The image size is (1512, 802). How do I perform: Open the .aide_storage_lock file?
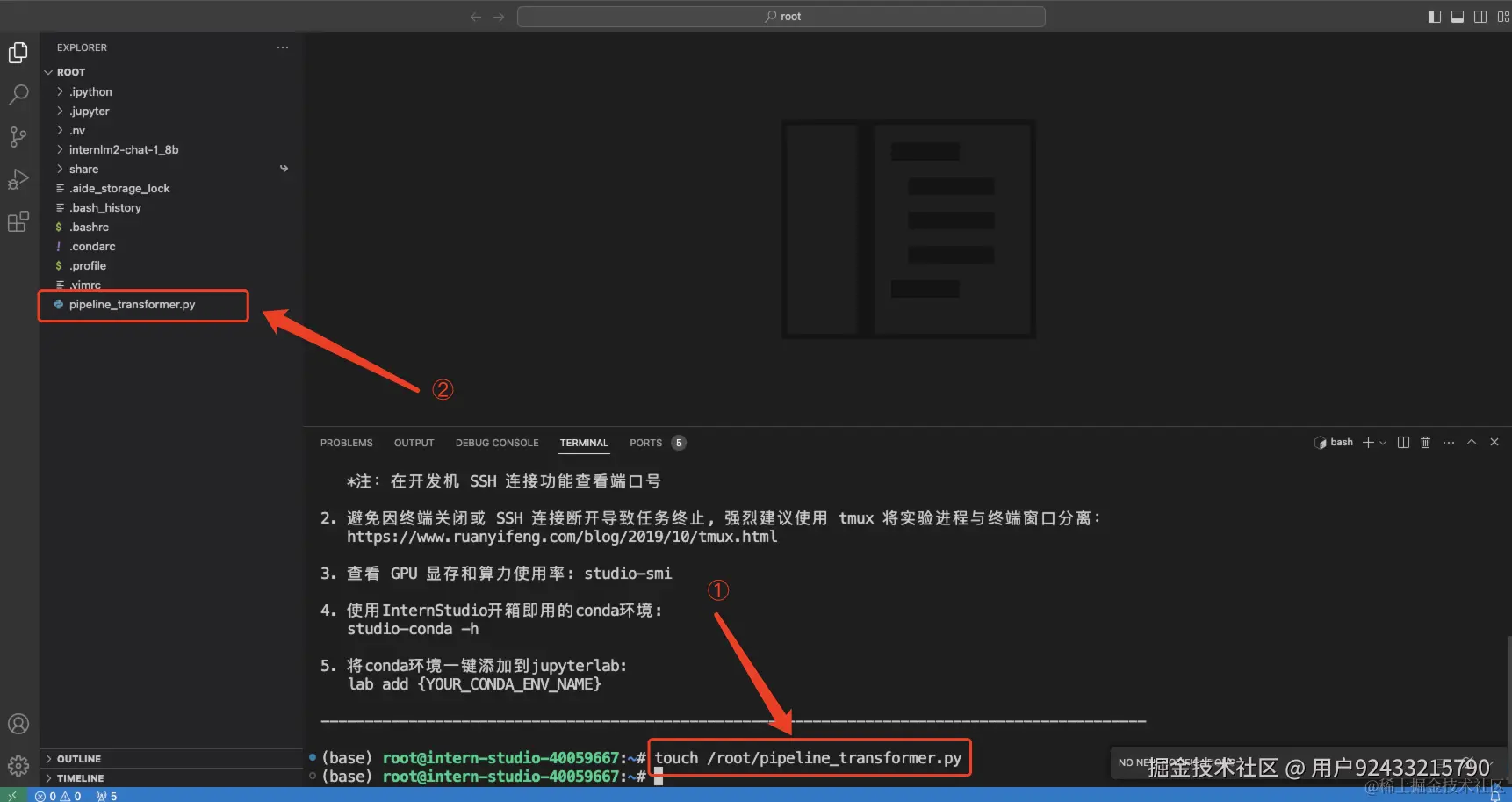click(172, 188)
